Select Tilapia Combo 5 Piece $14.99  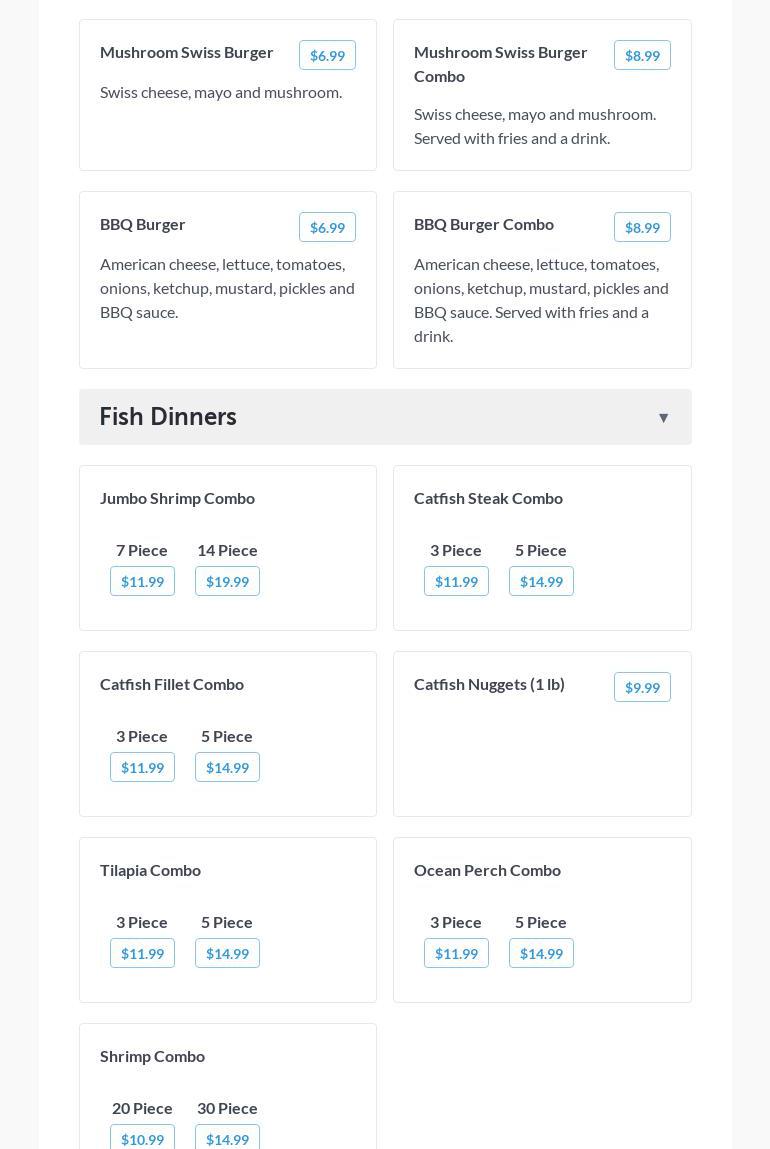click(227, 954)
